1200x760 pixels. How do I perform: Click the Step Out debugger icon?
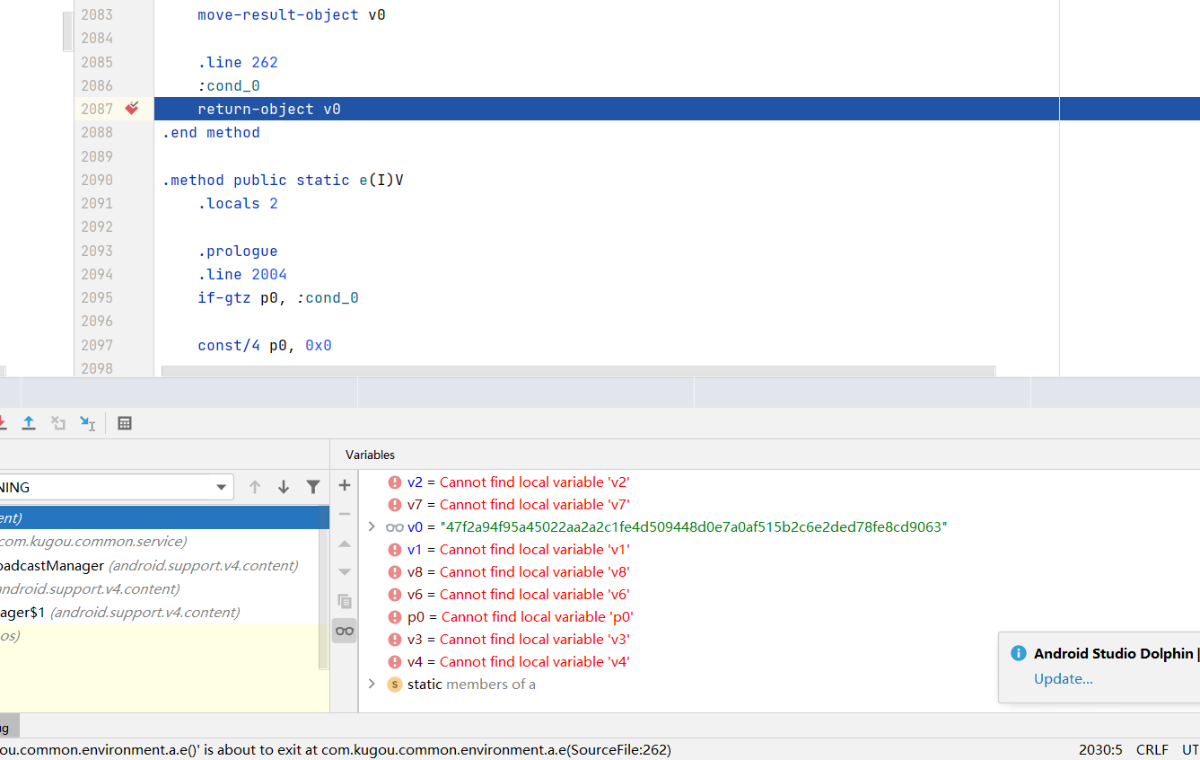[29, 423]
